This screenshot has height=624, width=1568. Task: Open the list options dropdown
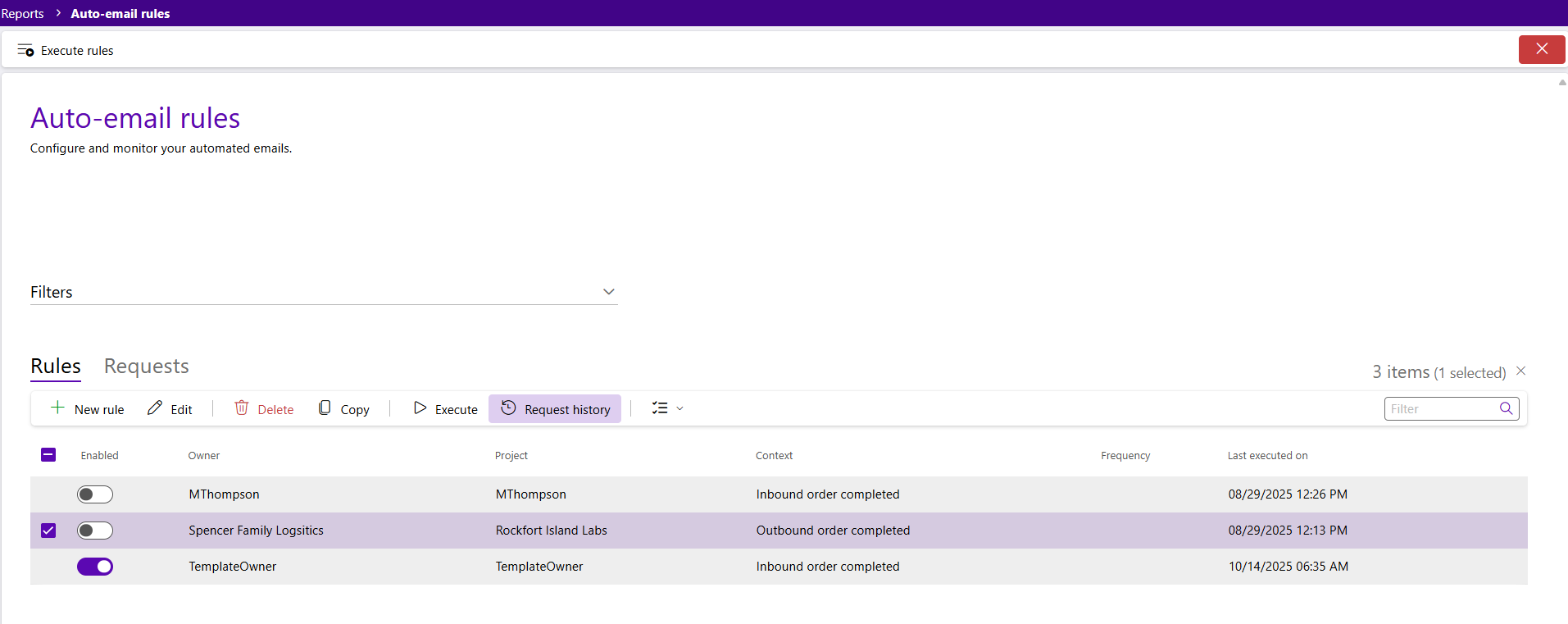coord(667,408)
